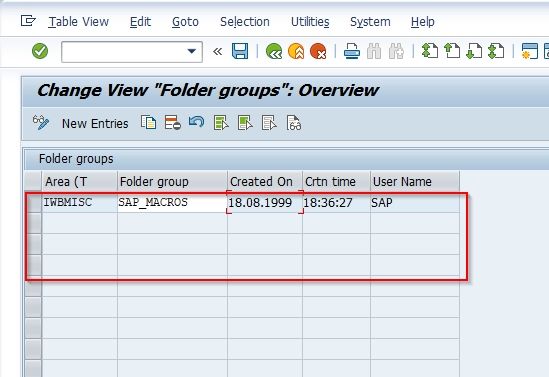Click the Delete entry icon
This screenshot has height=377, width=549.
[x=173, y=123]
